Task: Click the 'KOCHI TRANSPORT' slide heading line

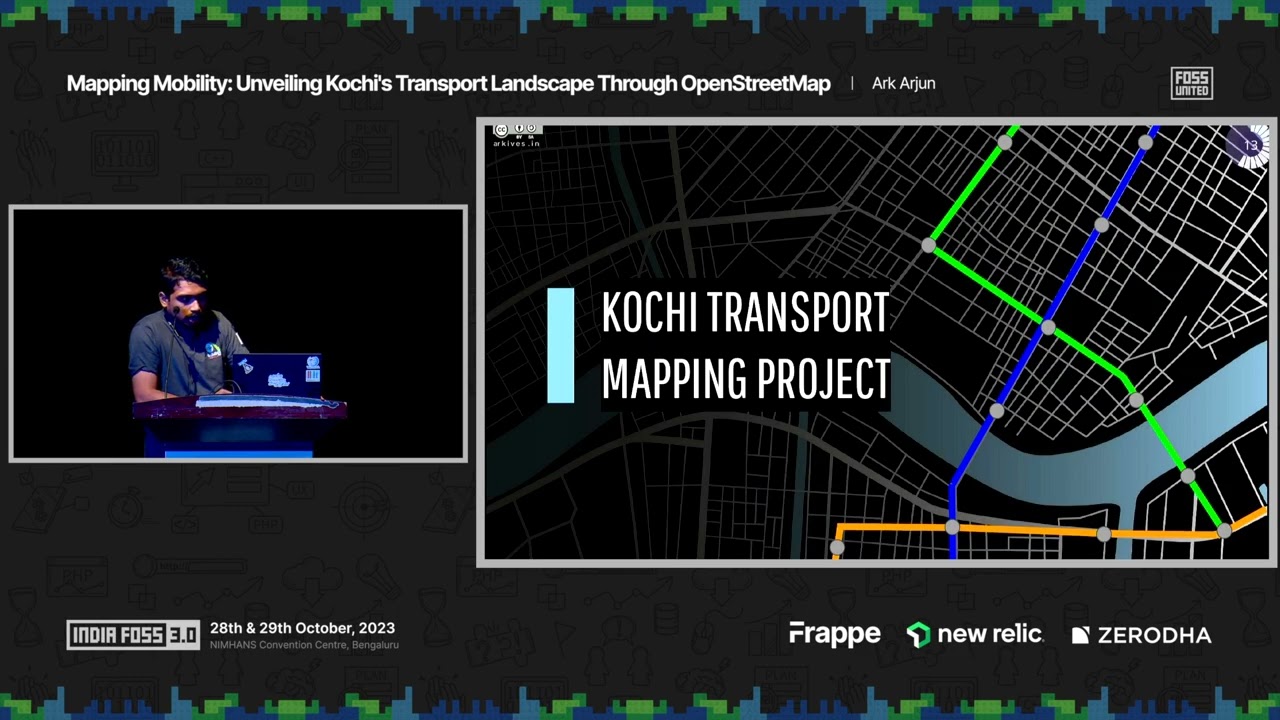Action: click(745, 313)
